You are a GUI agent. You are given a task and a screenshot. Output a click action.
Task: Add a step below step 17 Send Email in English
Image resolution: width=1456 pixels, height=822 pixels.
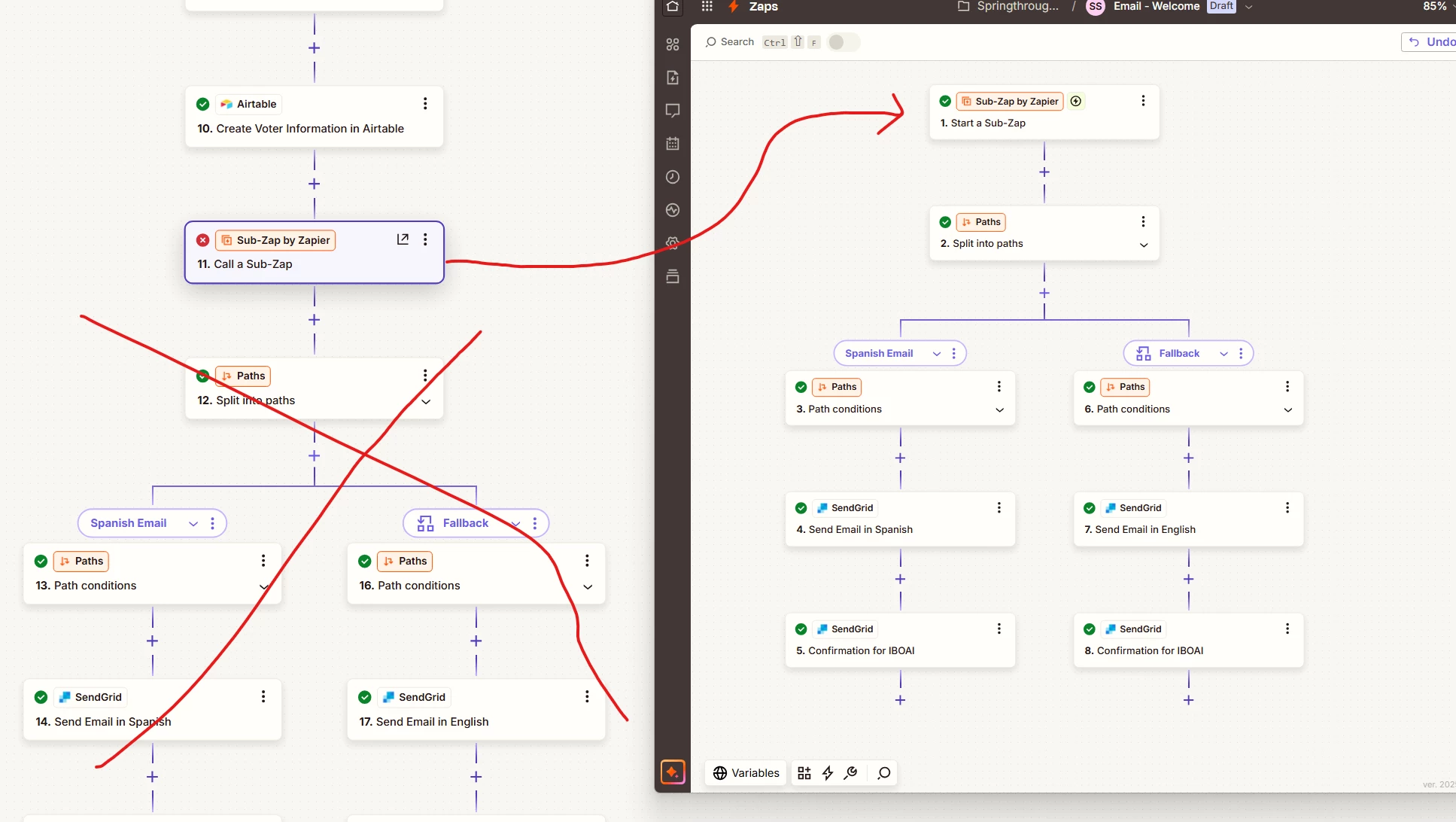coord(476,777)
